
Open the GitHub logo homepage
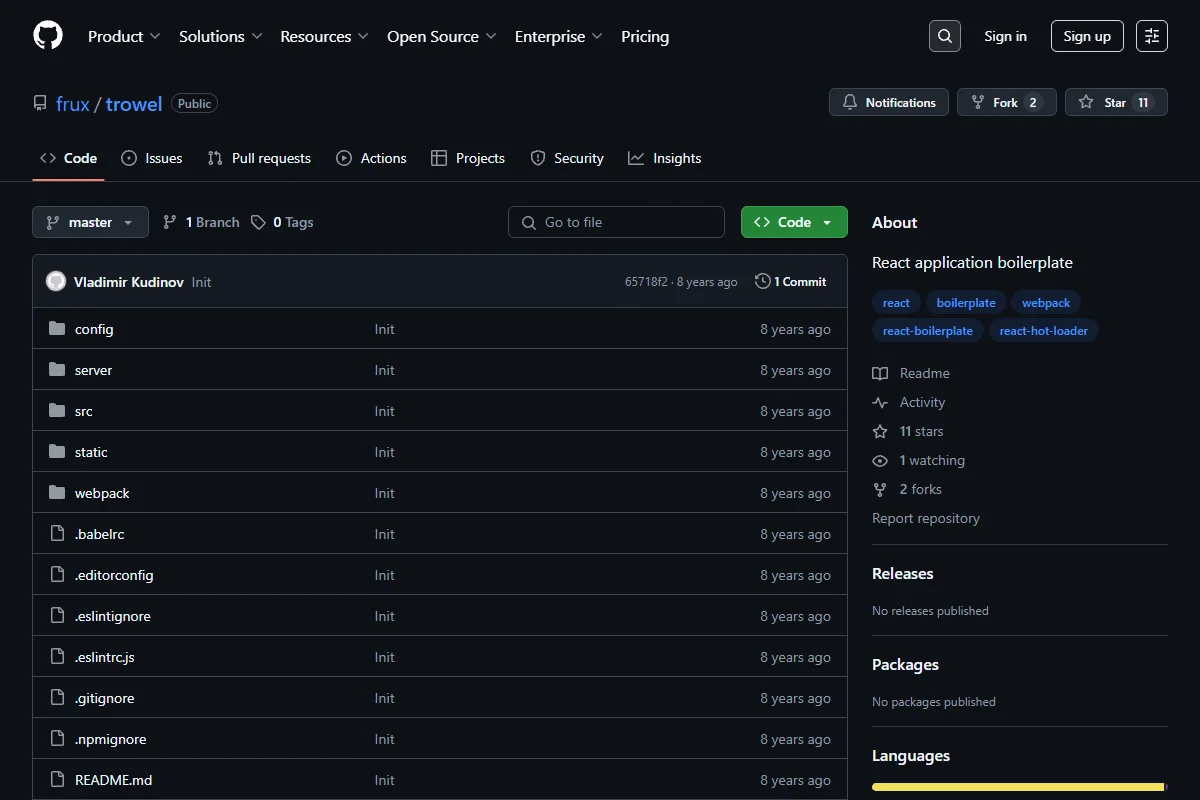pyautogui.click(x=48, y=36)
